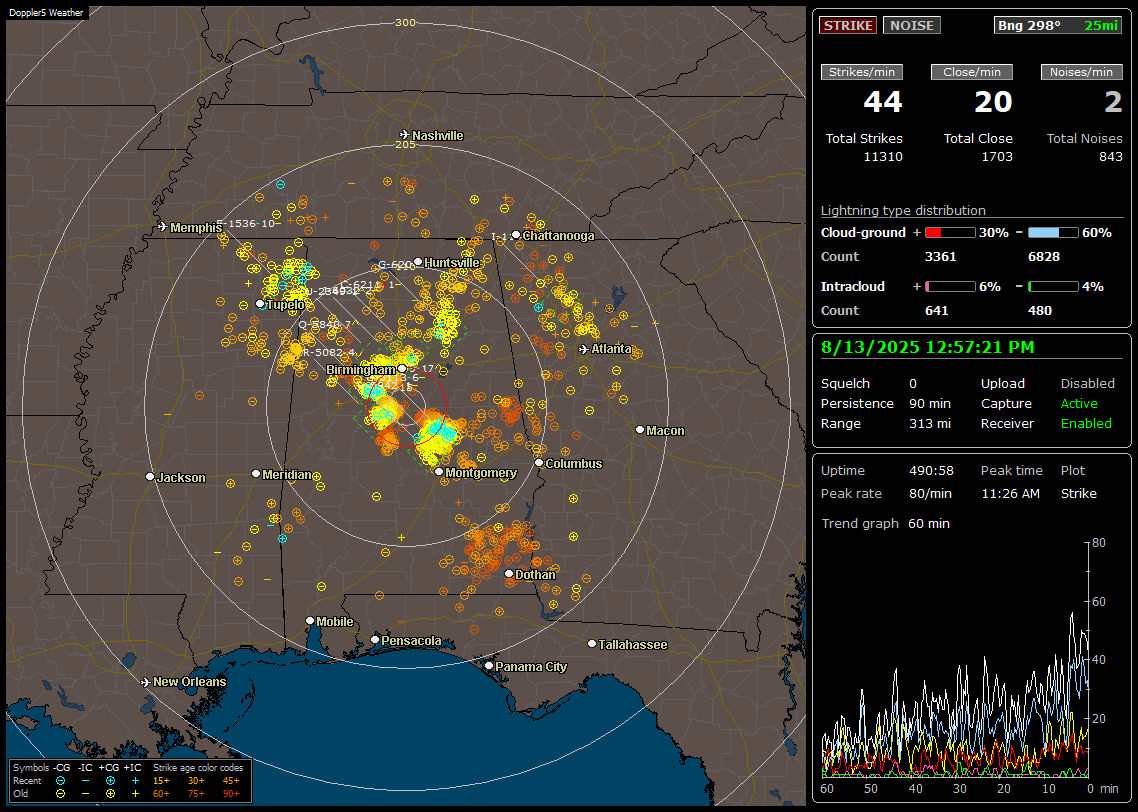Click the positive cloud-ground red percentage bar
The width and height of the screenshot is (1138, 812).
tap(950, 233)
